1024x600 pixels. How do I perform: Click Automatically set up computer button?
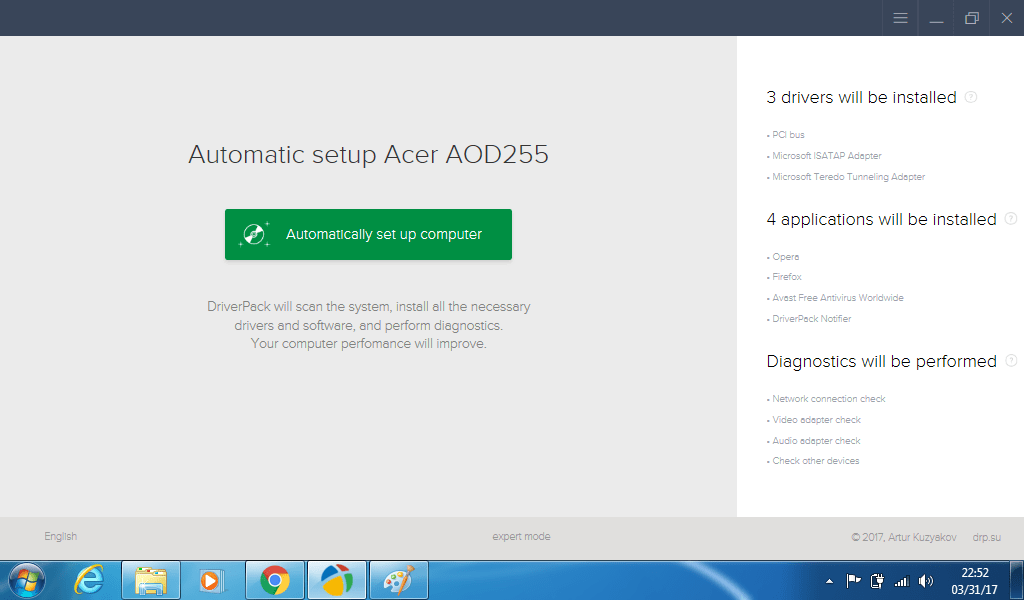(368, 234)
